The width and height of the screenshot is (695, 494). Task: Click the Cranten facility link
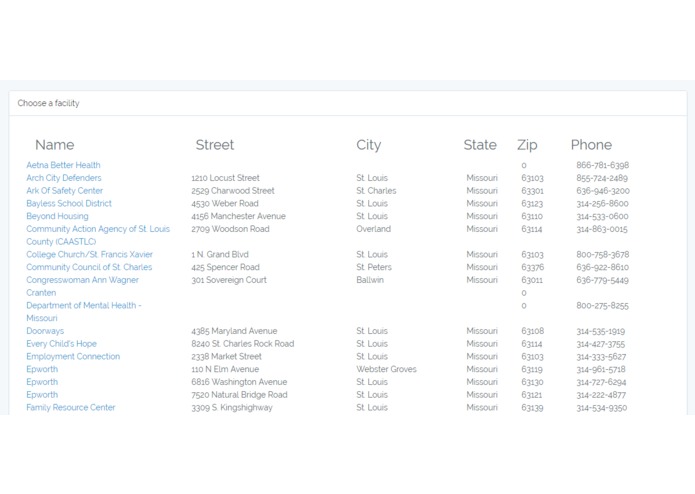41,293
